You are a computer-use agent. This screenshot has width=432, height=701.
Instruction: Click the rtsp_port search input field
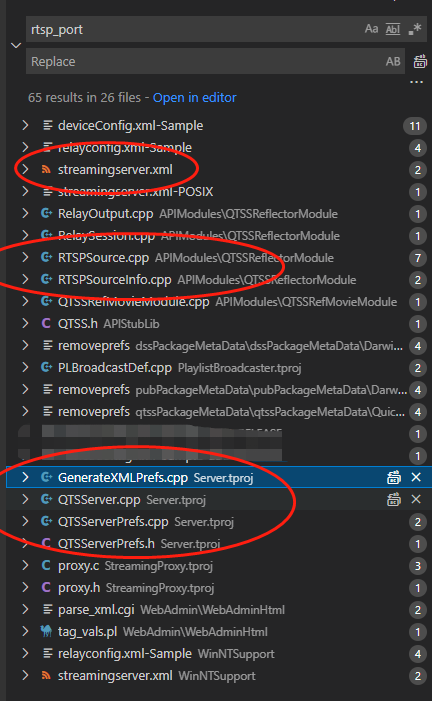pos(195,30)
